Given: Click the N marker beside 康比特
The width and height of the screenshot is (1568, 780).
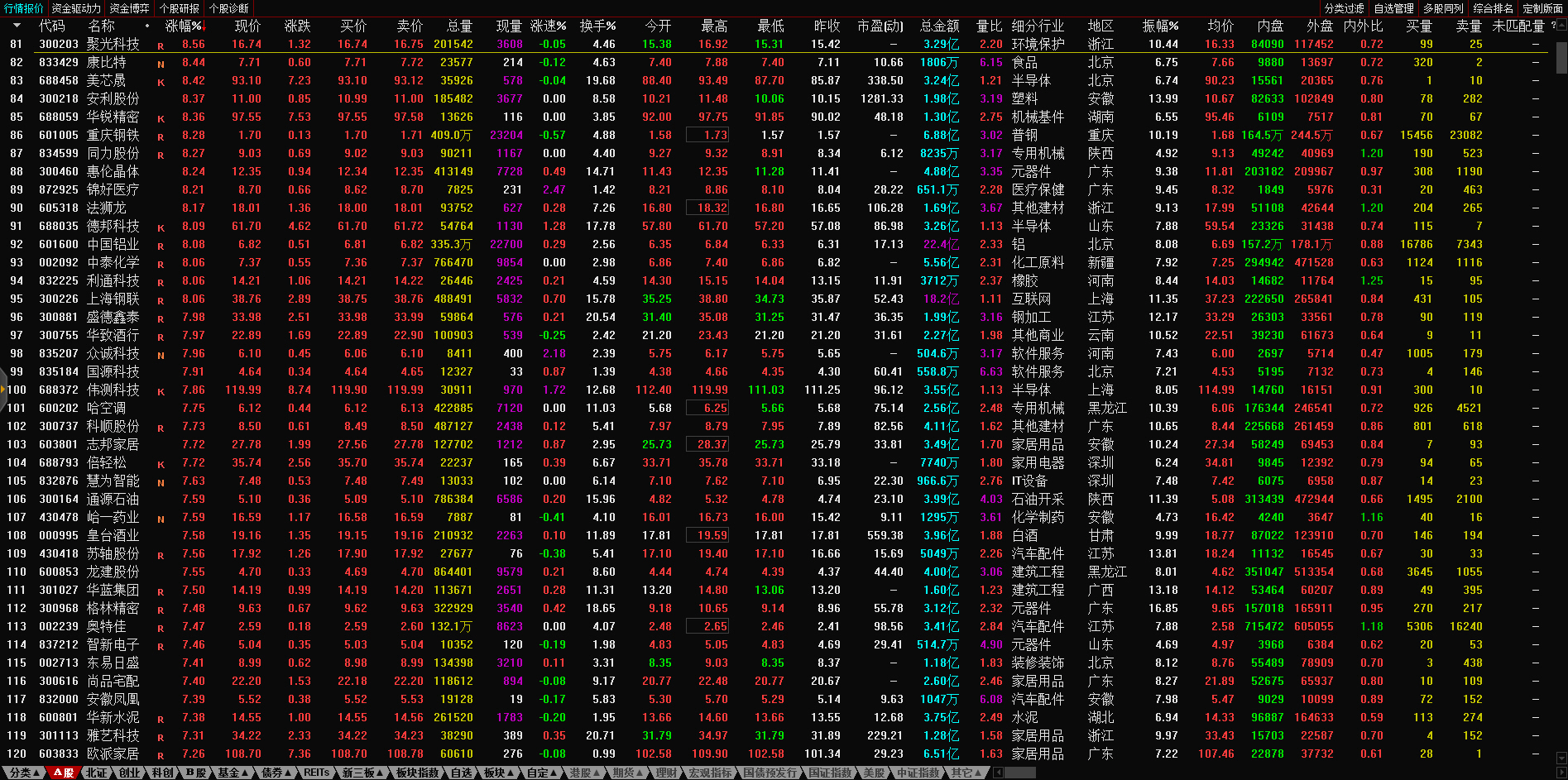Looking at the screenshot, I should 161,64.
